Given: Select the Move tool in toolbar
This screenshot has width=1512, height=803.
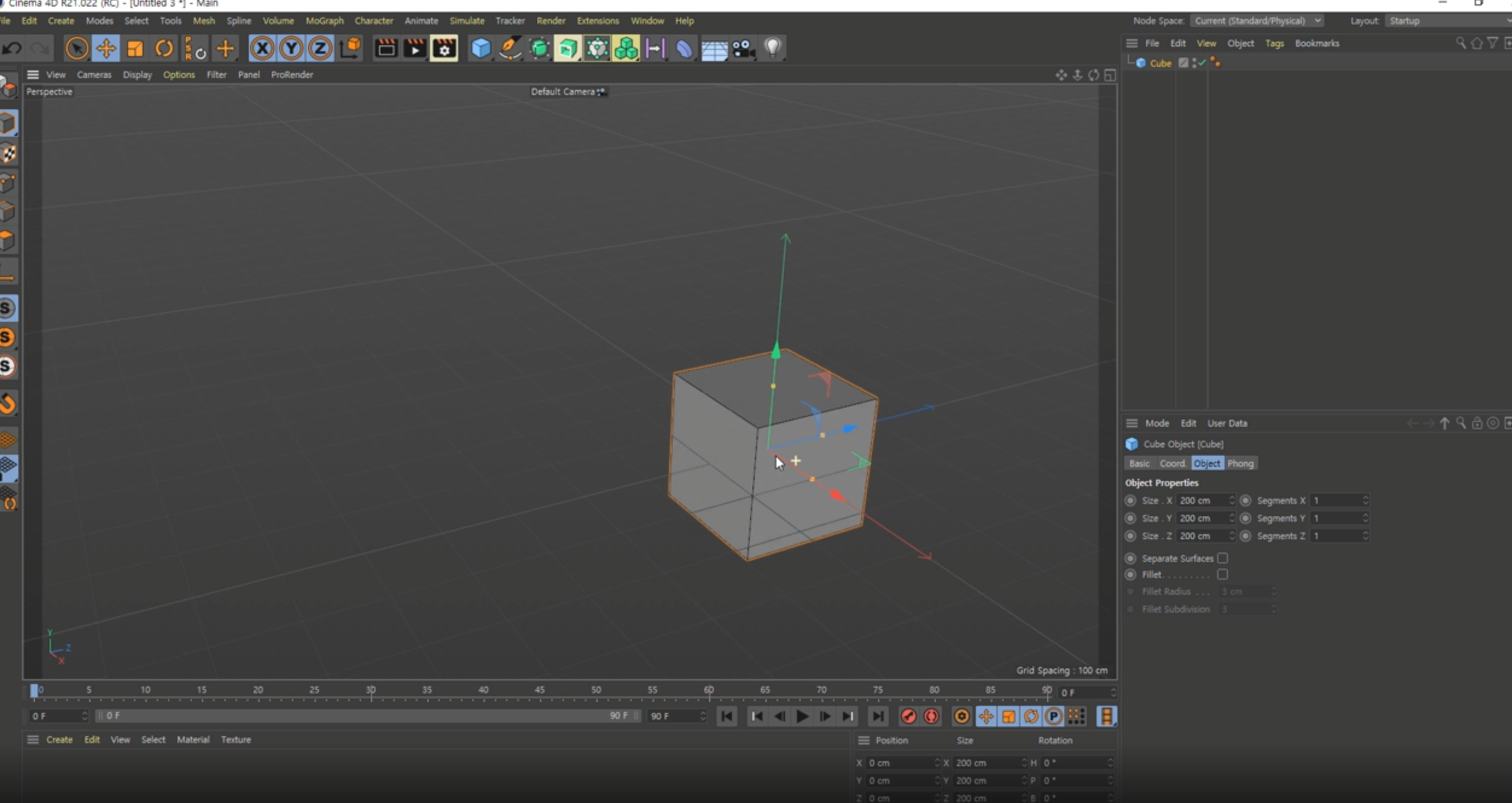Looking at the screenshot, I should [106, 48].
